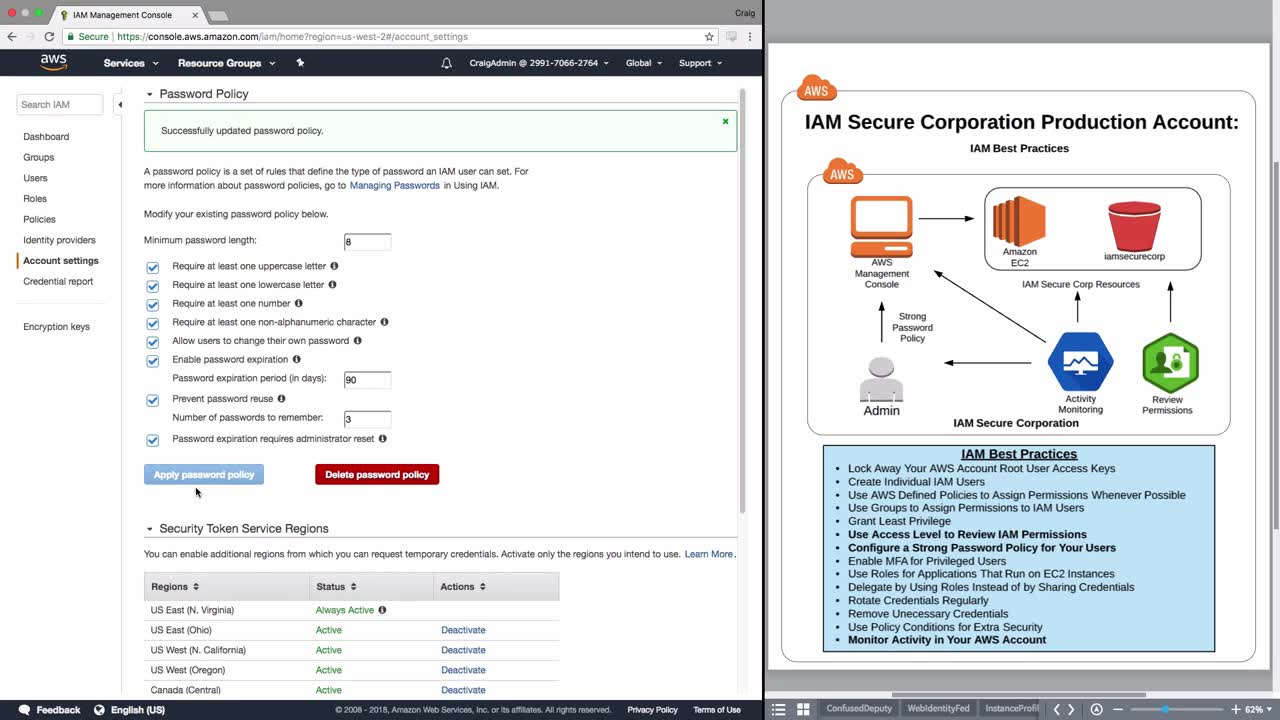Open Credential report in the sidebar

coord(58,281)
